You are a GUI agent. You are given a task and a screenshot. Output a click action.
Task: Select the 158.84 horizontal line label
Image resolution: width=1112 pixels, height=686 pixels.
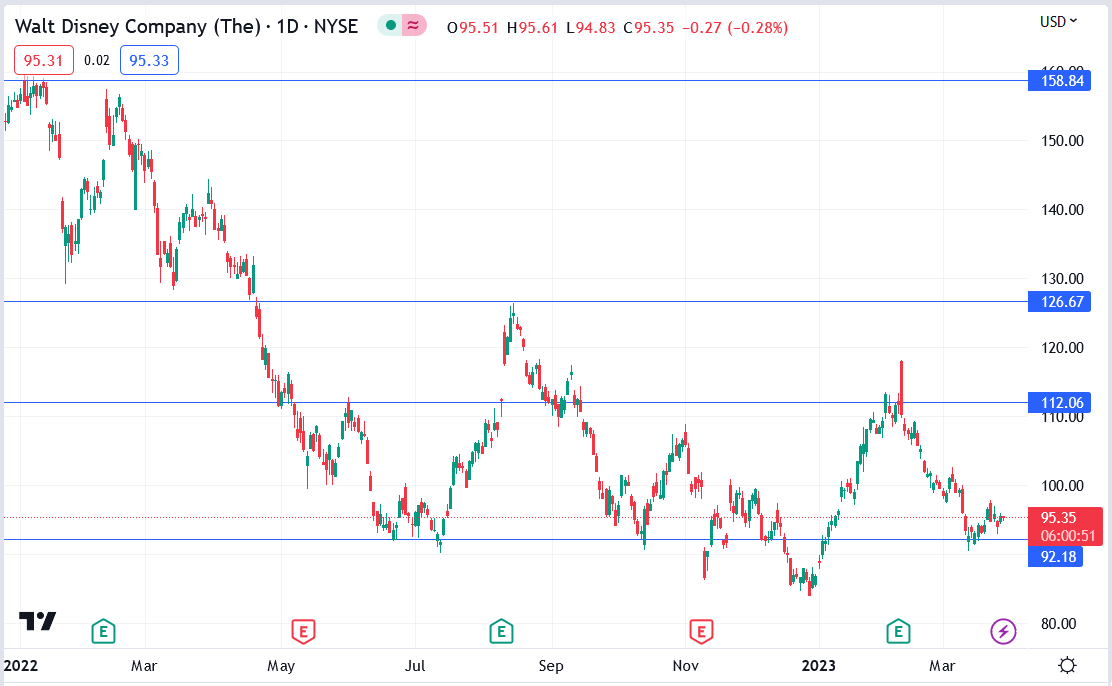1060,81
